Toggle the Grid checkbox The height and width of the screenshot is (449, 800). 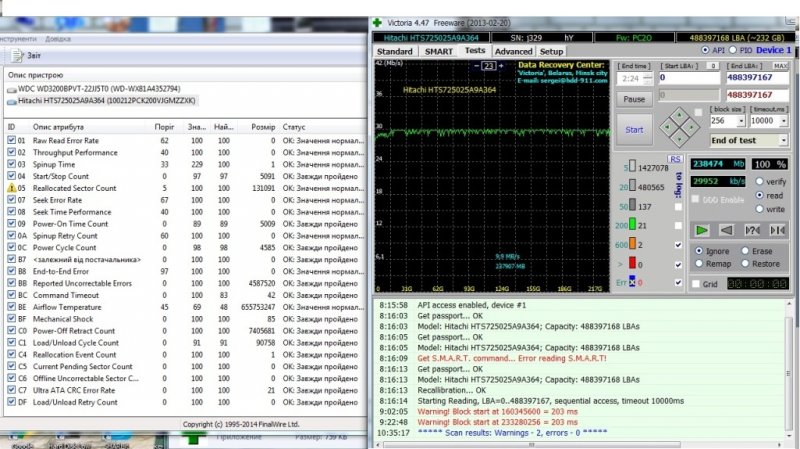coord(697,284)
